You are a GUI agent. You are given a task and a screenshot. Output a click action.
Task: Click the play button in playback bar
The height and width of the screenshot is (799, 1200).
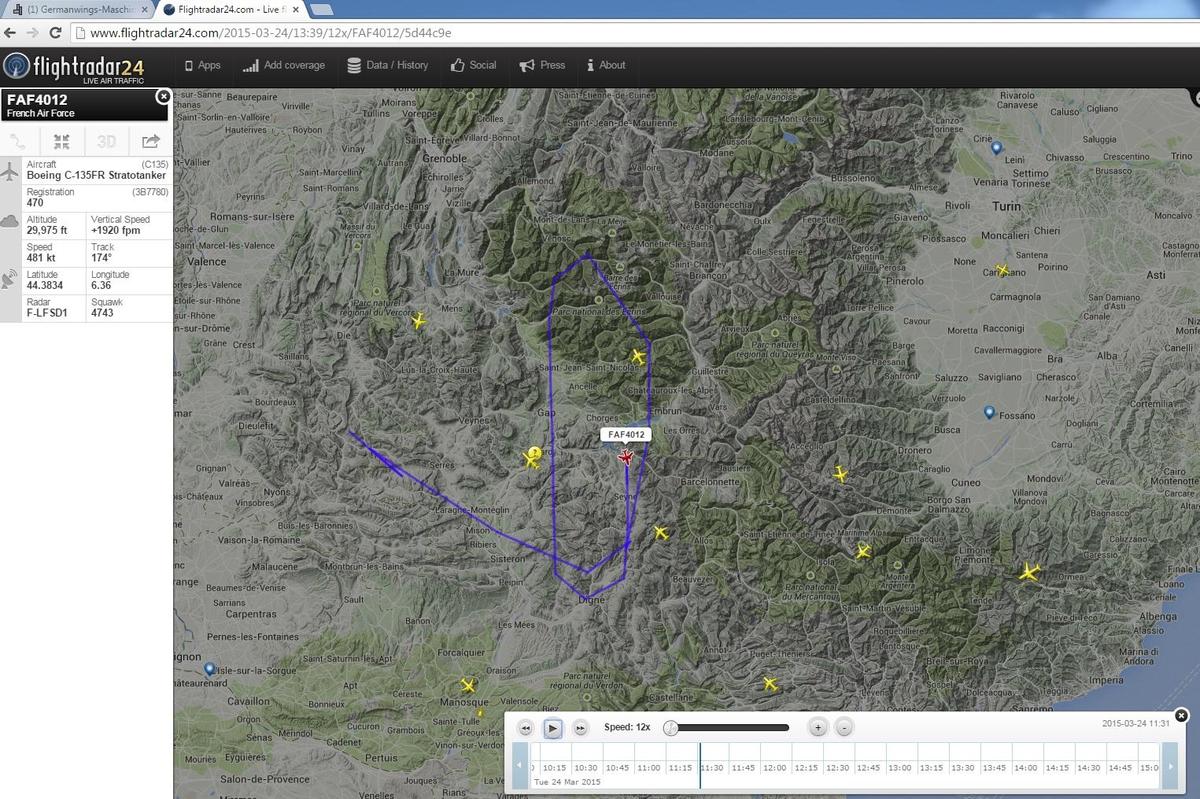[553, 728]
